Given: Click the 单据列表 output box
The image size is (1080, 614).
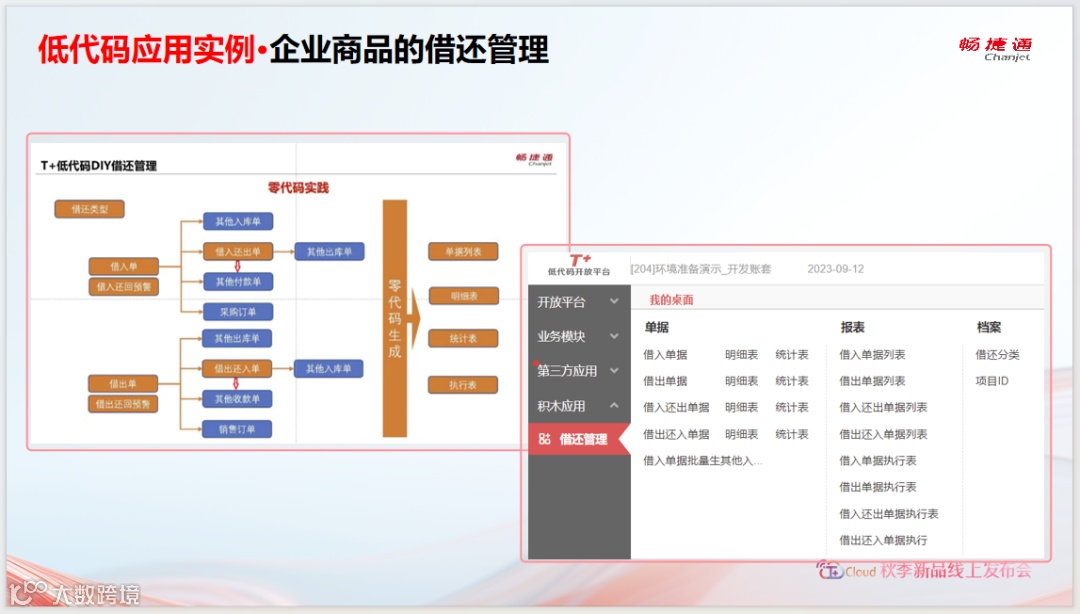Looking at the screenshot, I should [463, 252].
